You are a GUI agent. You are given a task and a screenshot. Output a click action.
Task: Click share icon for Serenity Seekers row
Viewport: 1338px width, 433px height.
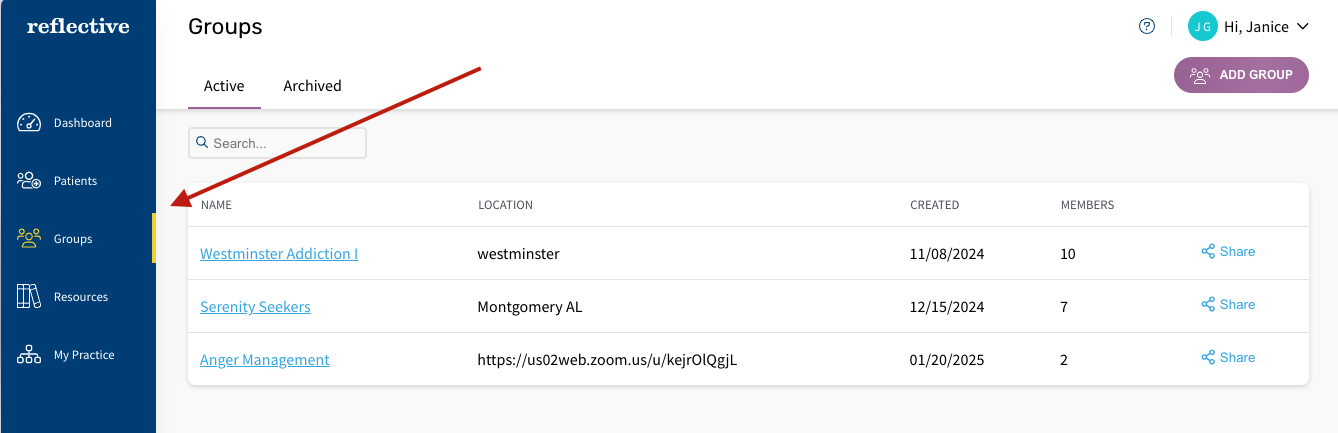click(x=1208, y=305)
